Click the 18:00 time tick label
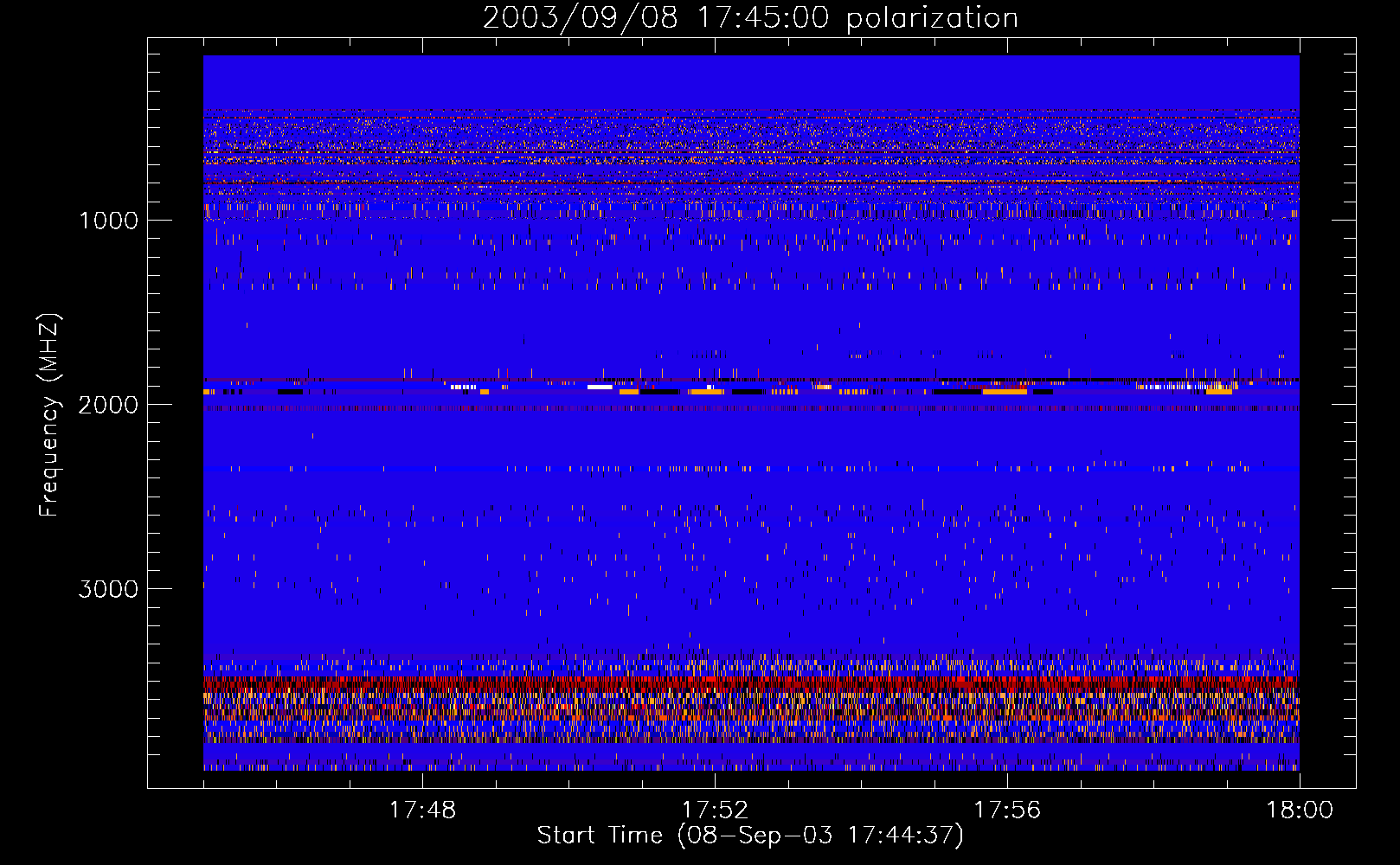Image resolution: width=1400 pixels, height=865 pixels. pyautogui.click(x=1300, y=811)
